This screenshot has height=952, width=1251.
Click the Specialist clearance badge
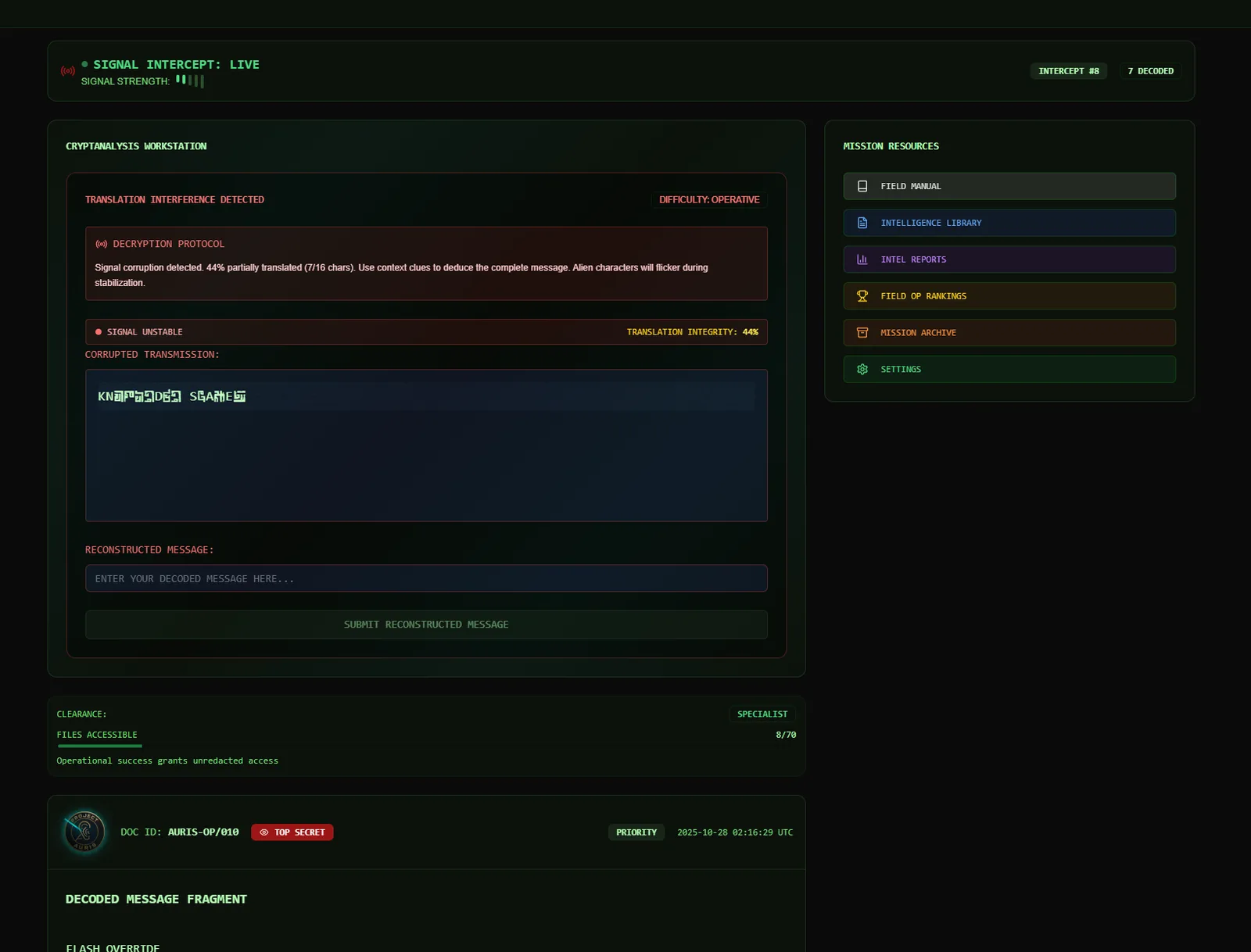pos(762,714)
